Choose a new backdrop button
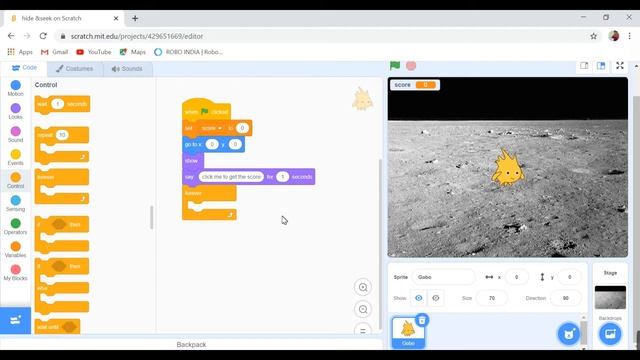The width and height of the screenshot is (640, 360). (610, 334)
